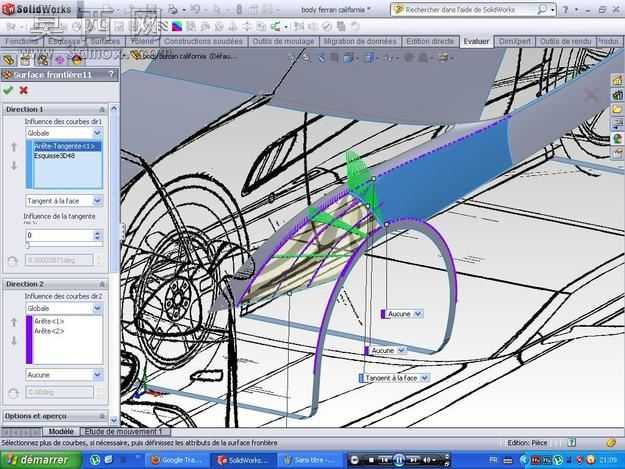The width and height of the screenshot is (625, 469).
Task: Open the File Explorer folder task pane icon
Action: tap(617, 109)
